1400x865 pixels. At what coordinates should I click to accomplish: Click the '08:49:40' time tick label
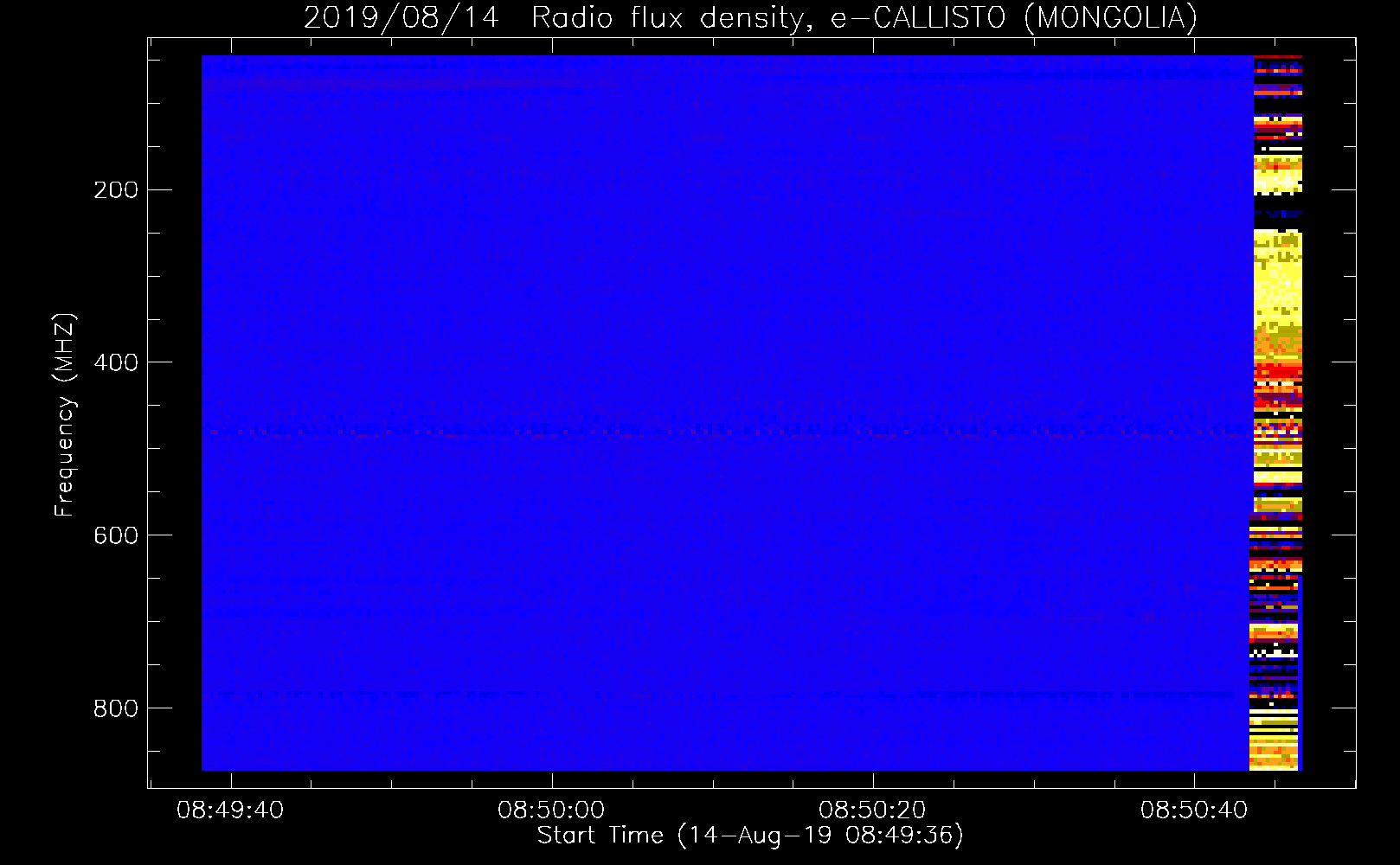[230, 811]
